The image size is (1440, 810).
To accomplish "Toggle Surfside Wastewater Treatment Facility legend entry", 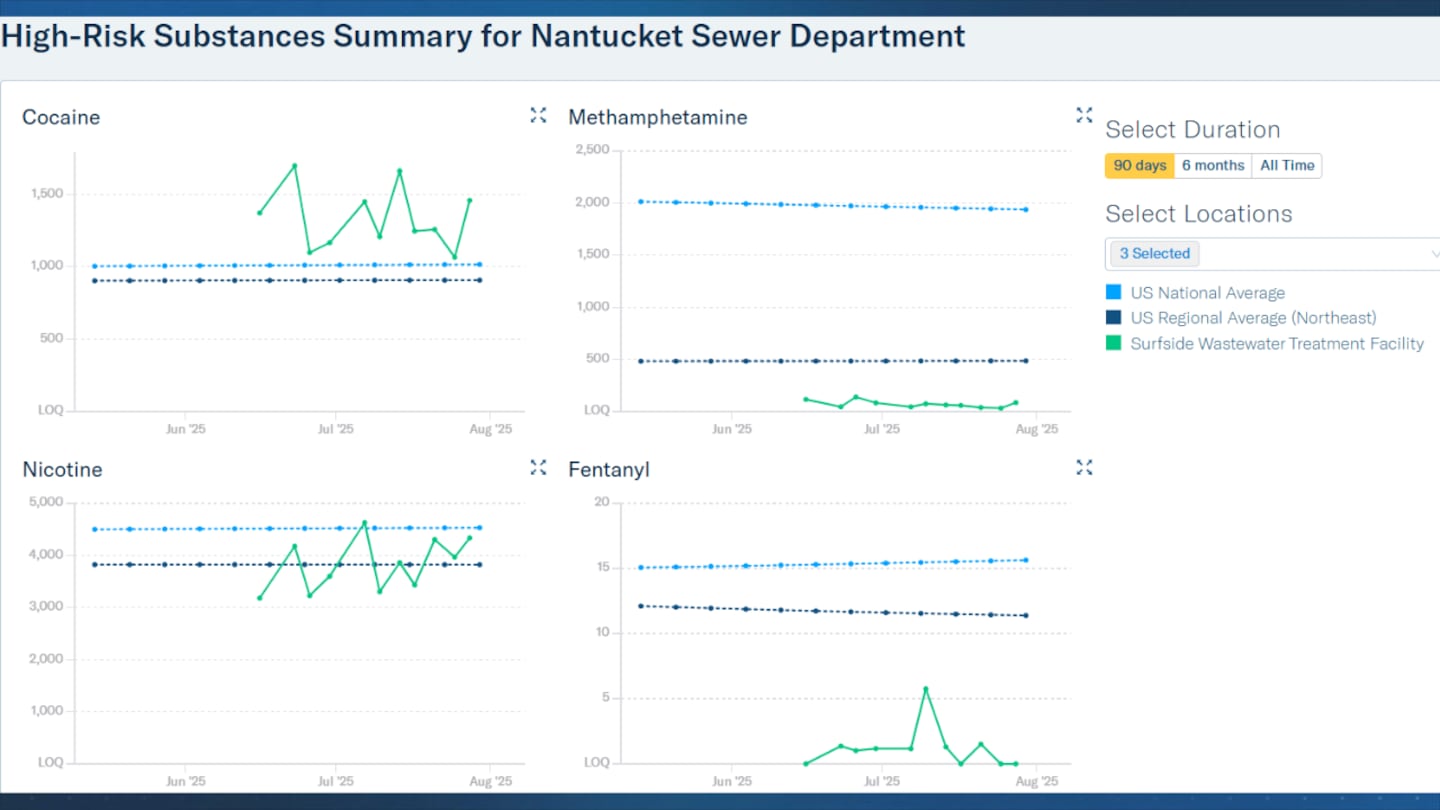I will pyautogui.click(x=1276, y=344).
